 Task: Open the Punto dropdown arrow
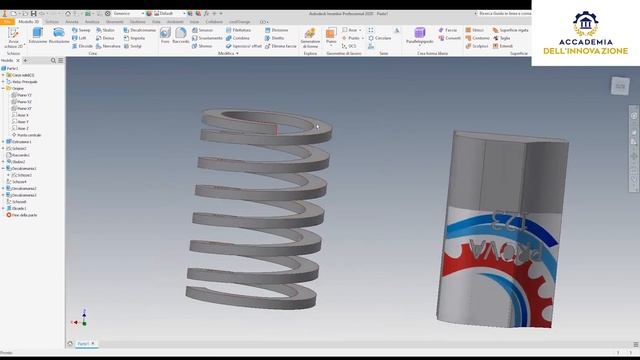click(362, 38)
